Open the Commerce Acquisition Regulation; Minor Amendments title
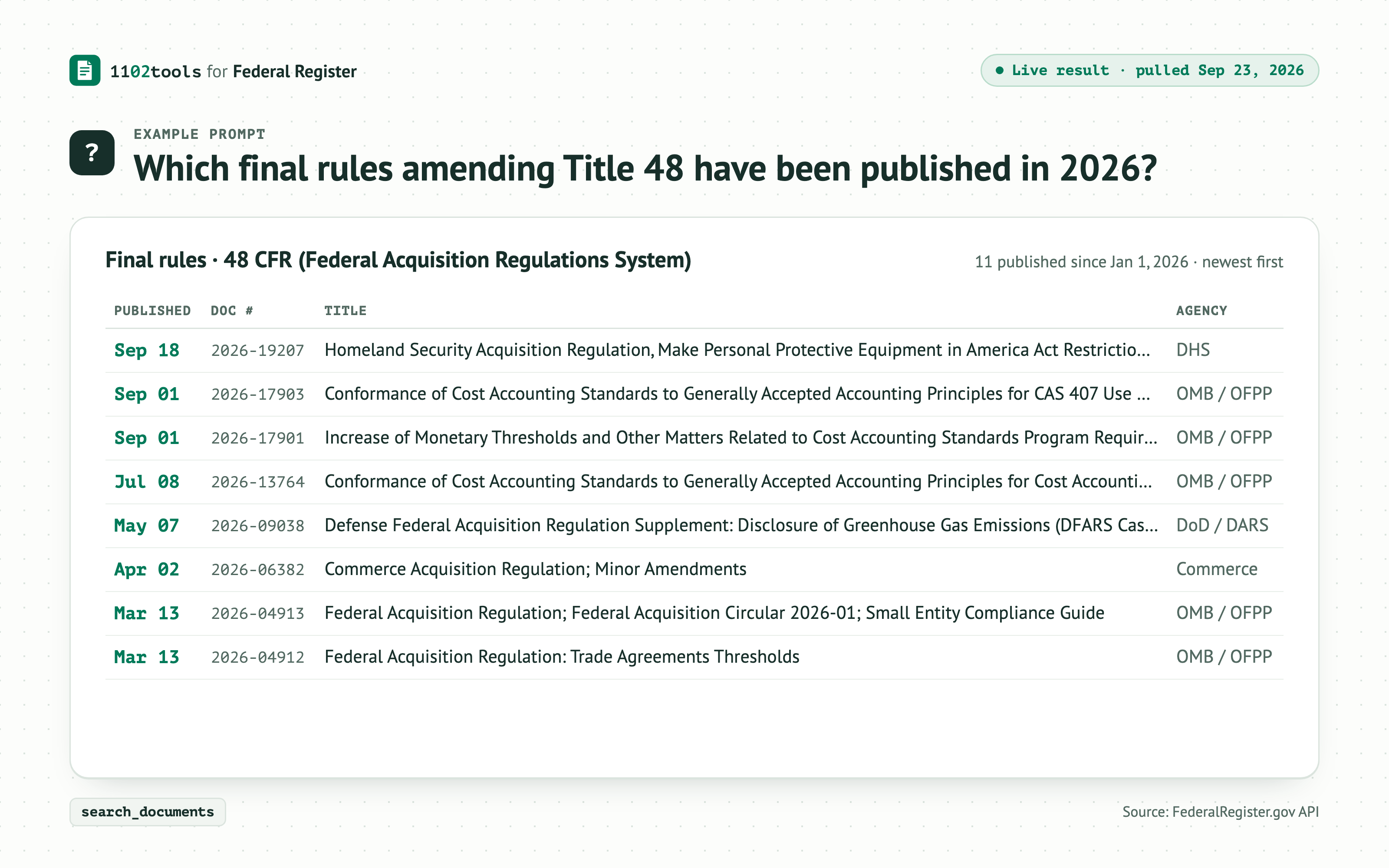The height and width of the screenshot is (868, 1389). (x=536, y=569)
